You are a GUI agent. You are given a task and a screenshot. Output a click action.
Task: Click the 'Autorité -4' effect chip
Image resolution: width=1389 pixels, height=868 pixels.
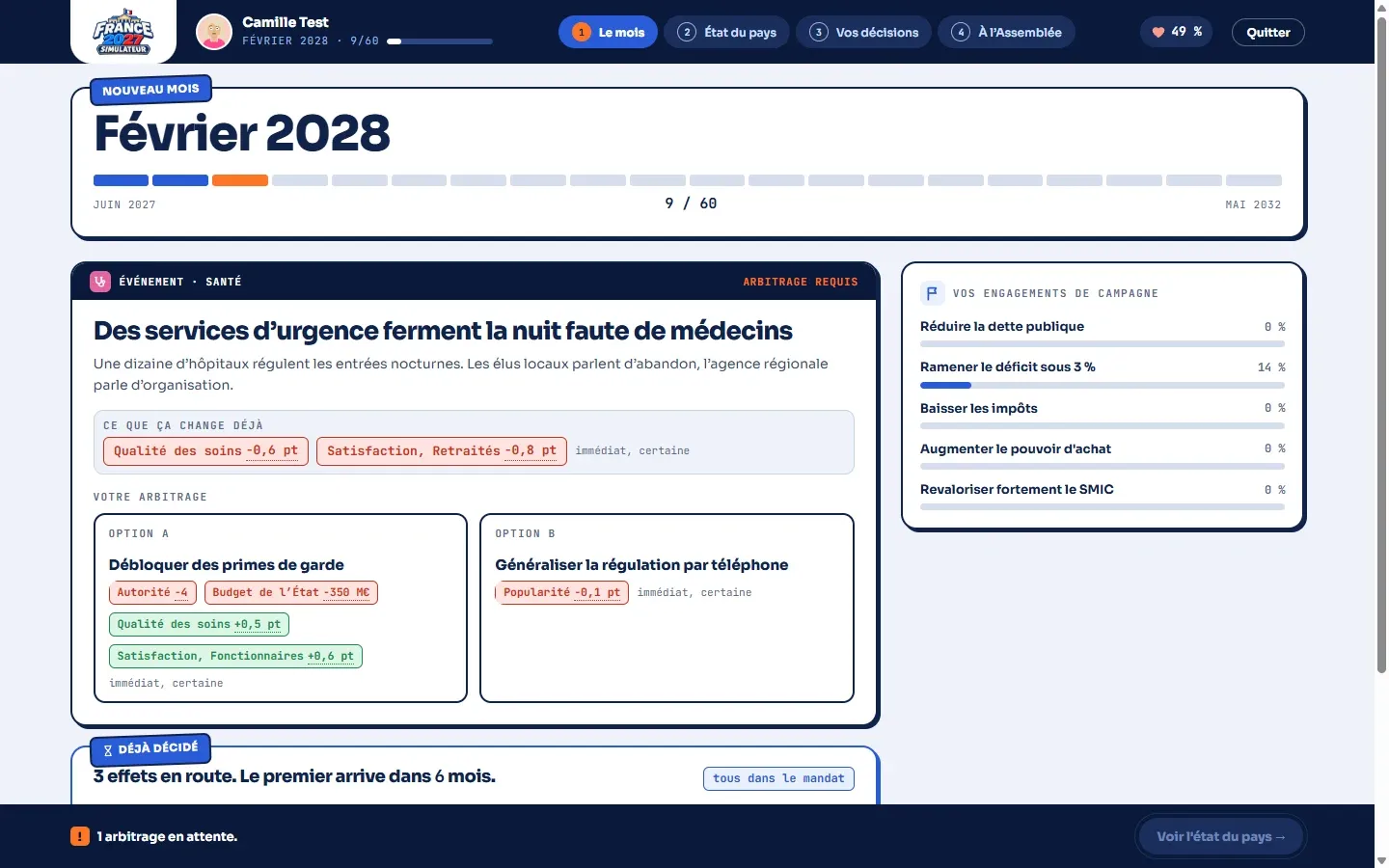152,593
